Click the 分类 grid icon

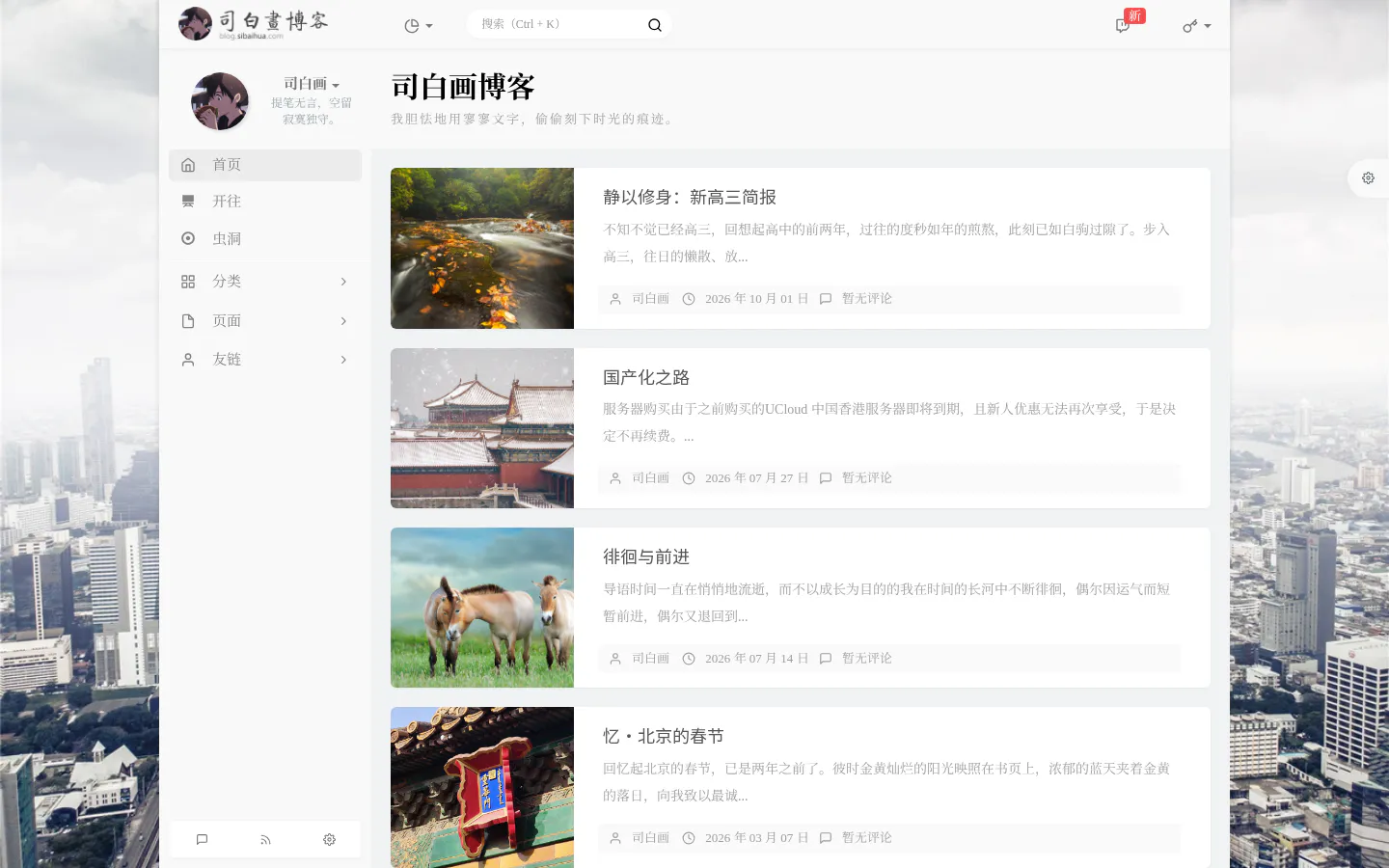pos(188,282)
